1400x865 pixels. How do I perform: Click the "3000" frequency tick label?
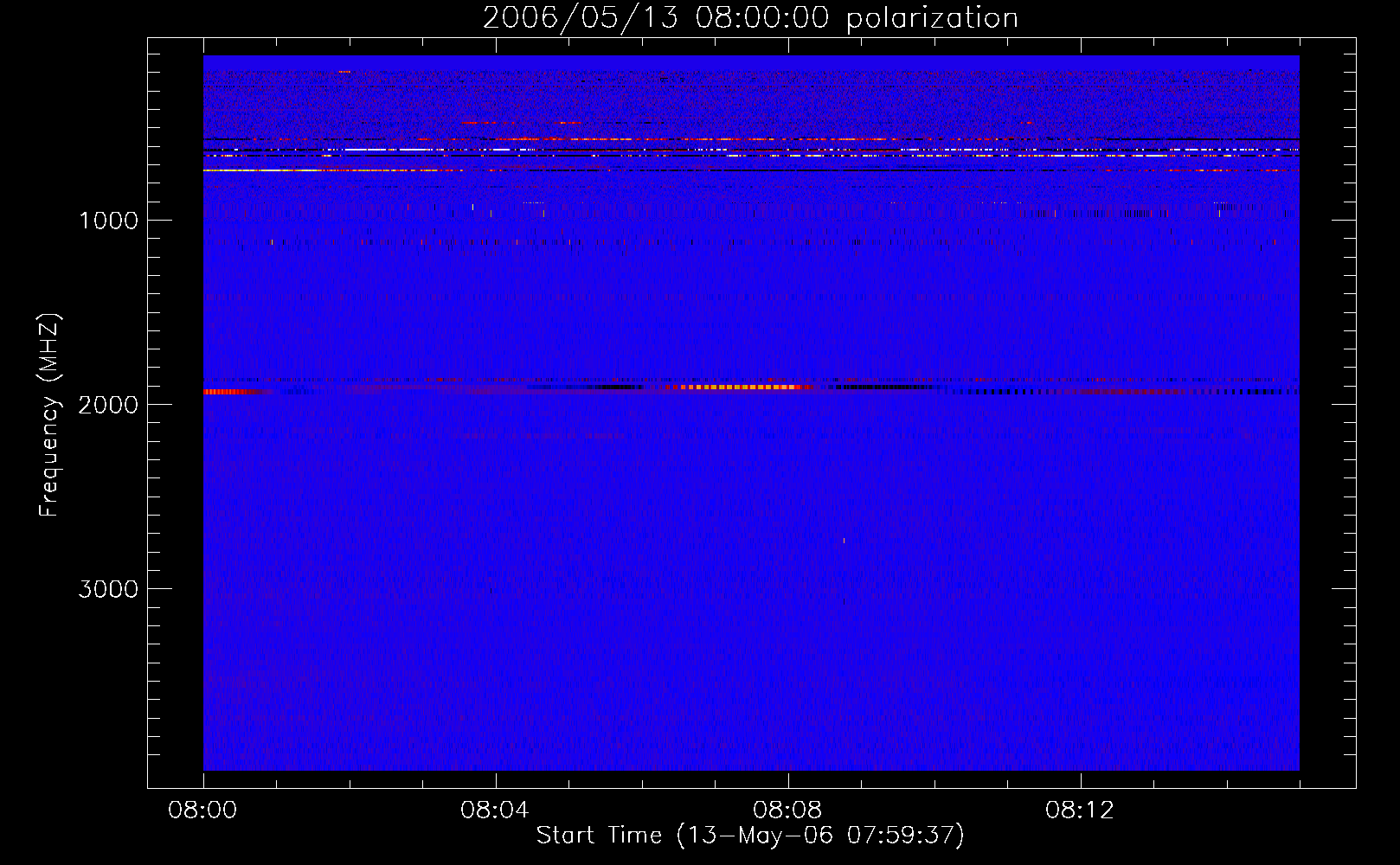click(108, 589)
